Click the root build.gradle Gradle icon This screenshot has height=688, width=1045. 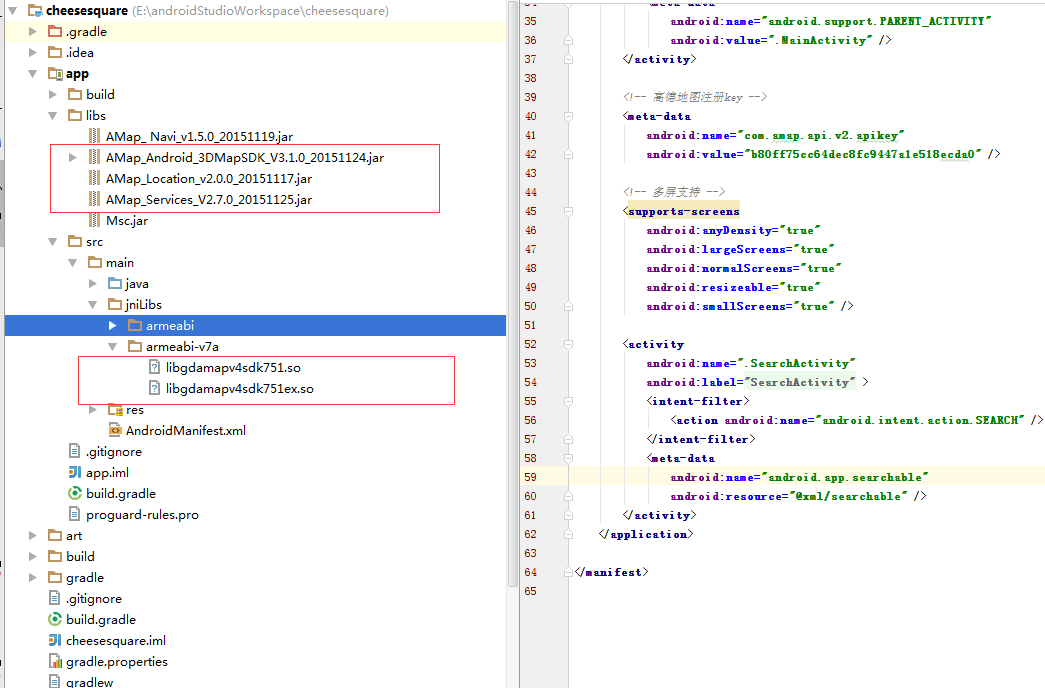pos(55,619)
